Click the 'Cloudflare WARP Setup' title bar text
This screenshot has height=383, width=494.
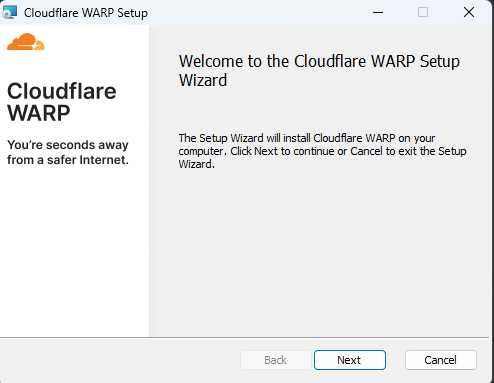click(x=86, y=13)
